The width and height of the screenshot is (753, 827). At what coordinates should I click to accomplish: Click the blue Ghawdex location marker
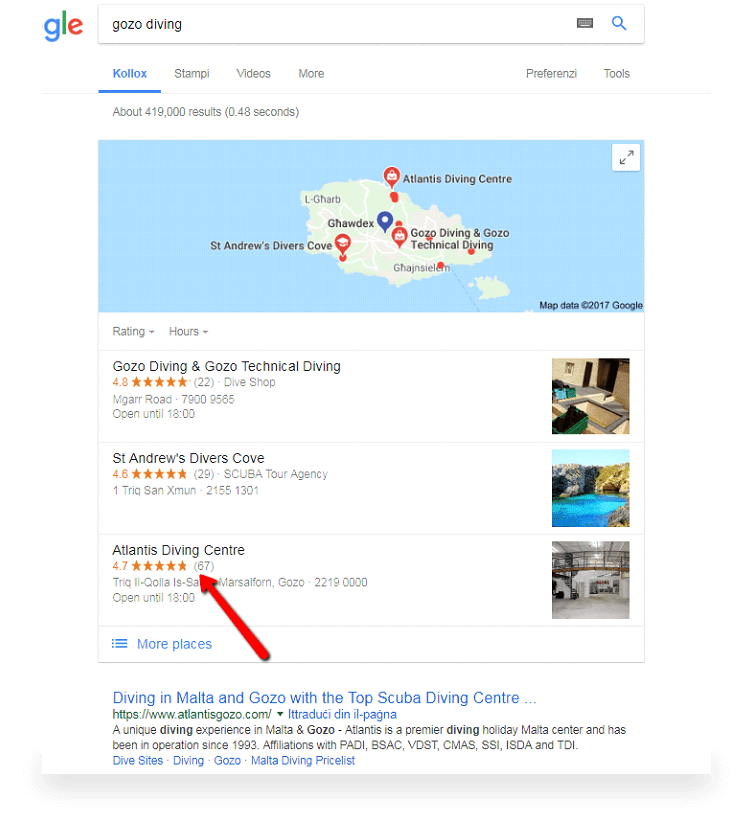click(385, 222)
